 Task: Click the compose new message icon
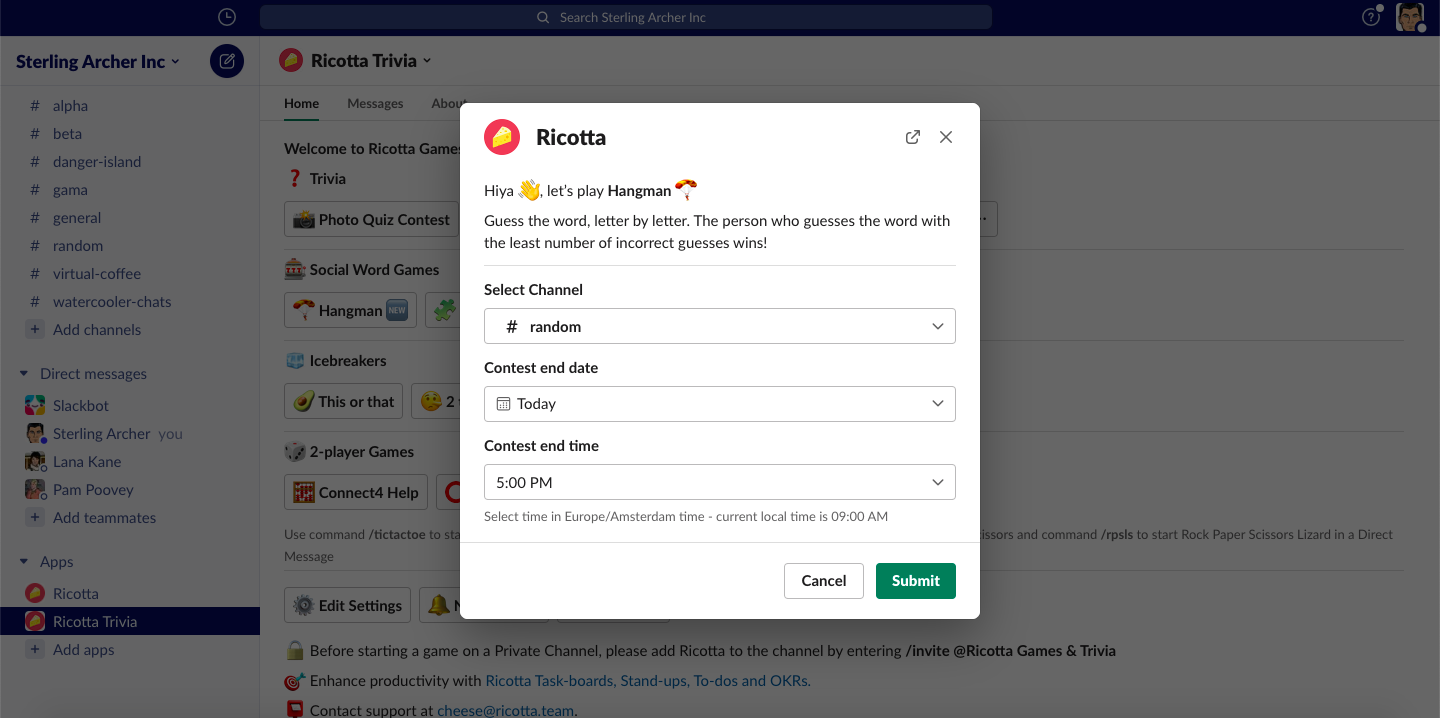[x=227, y=61]
